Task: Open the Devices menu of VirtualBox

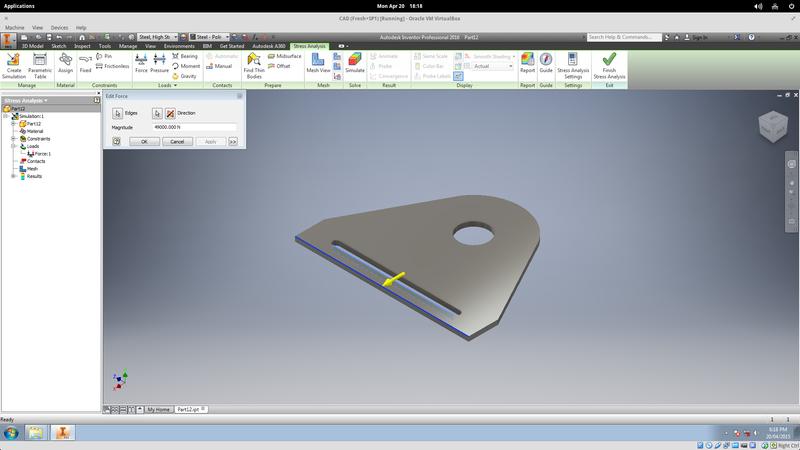Action: (x=59, y=27)
